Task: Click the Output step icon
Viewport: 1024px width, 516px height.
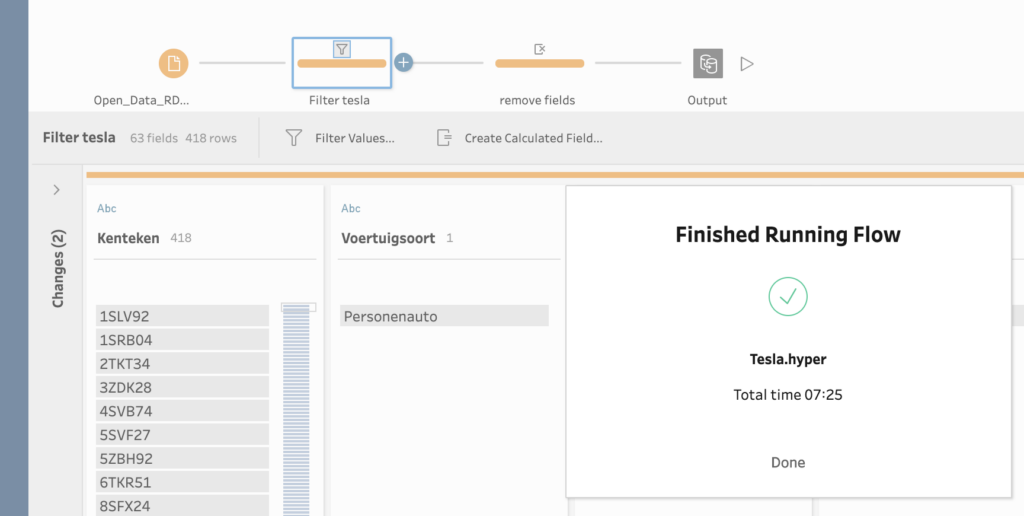Action: (708, 64)
